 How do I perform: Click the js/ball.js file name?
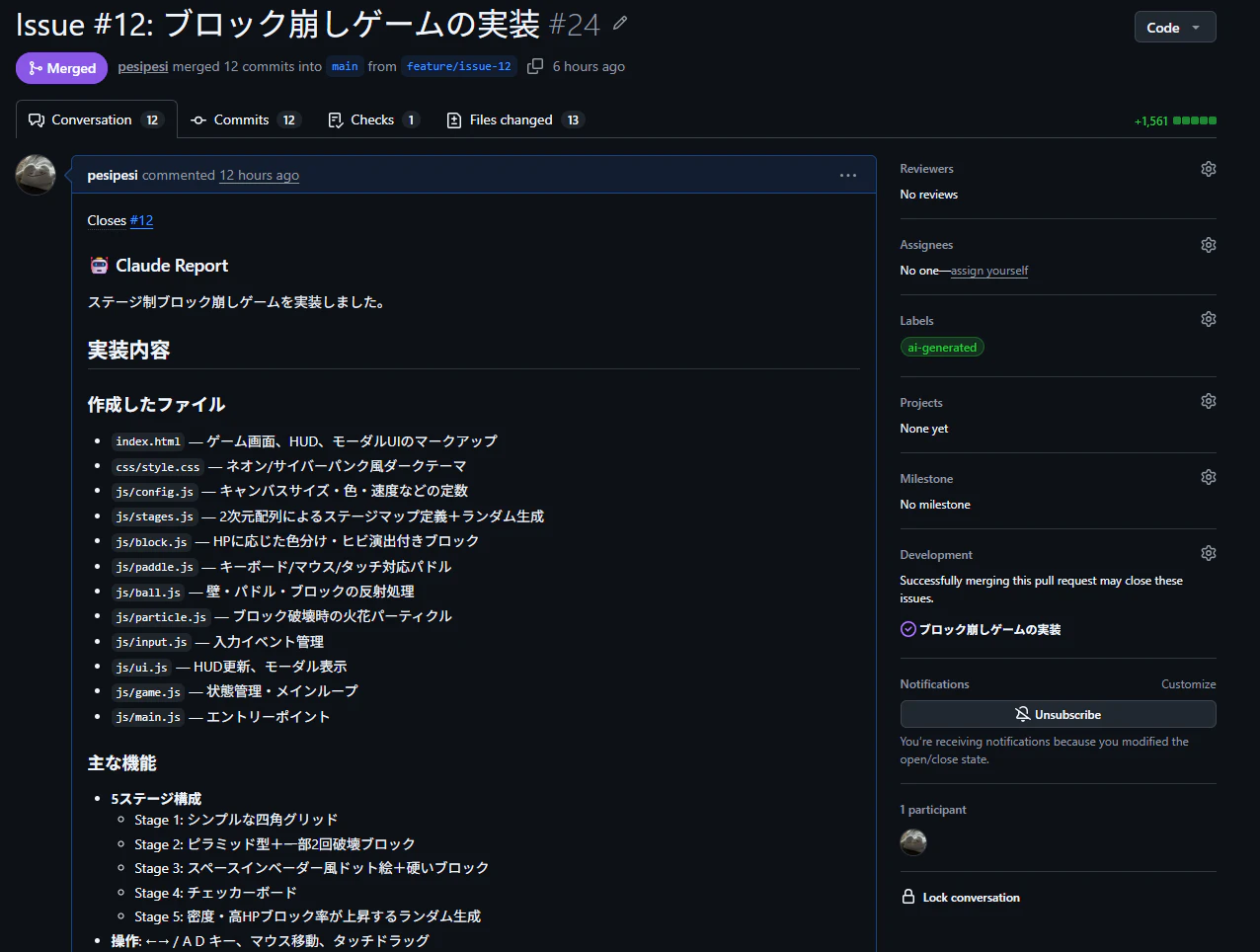click(148, 592)
